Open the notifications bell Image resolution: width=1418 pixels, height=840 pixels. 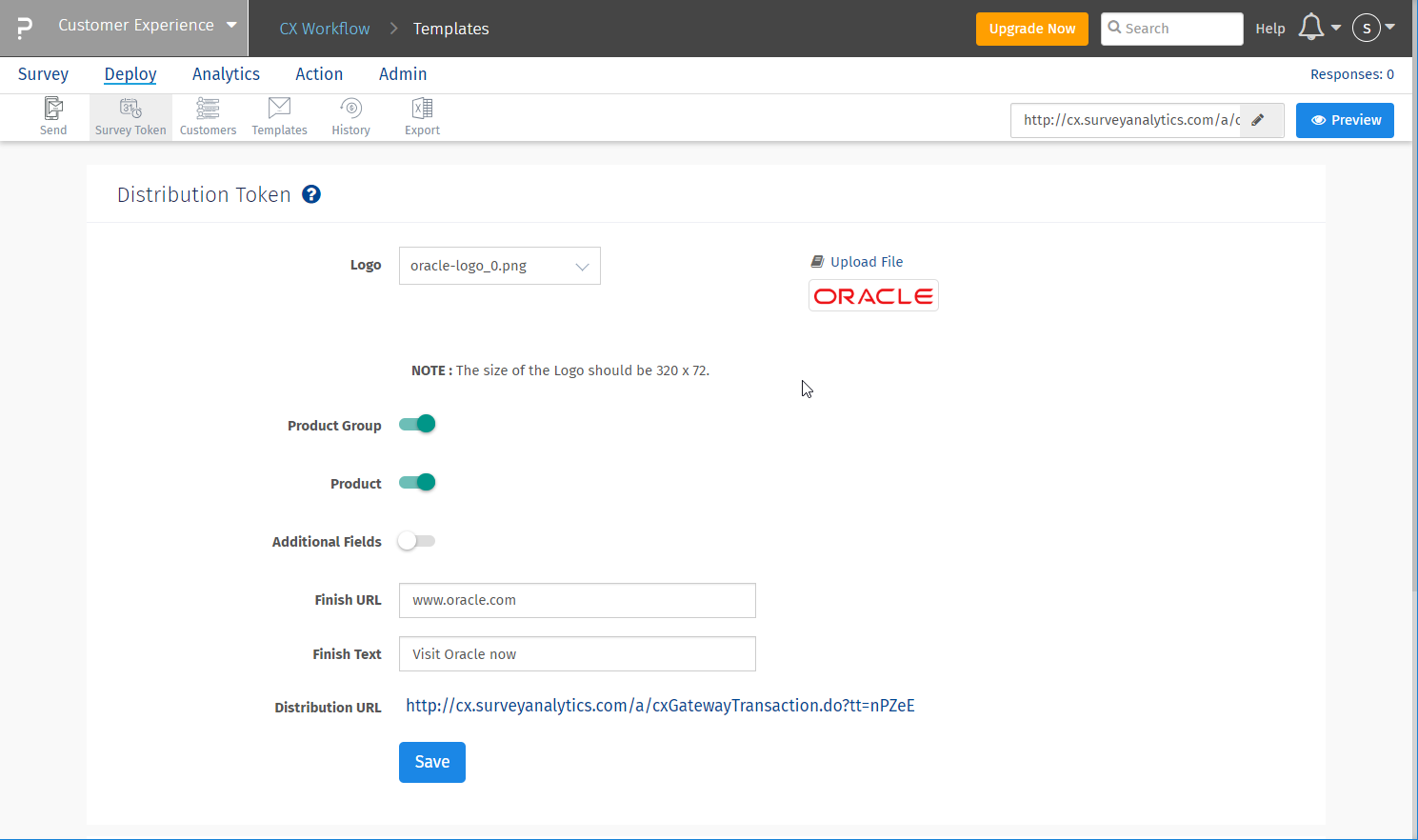point(1311,28)
